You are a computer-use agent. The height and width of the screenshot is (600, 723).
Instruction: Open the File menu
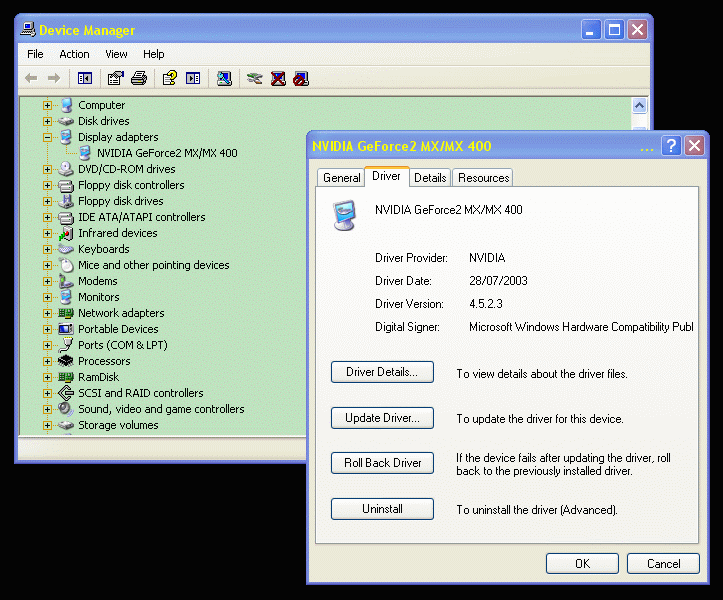point(35,54)
